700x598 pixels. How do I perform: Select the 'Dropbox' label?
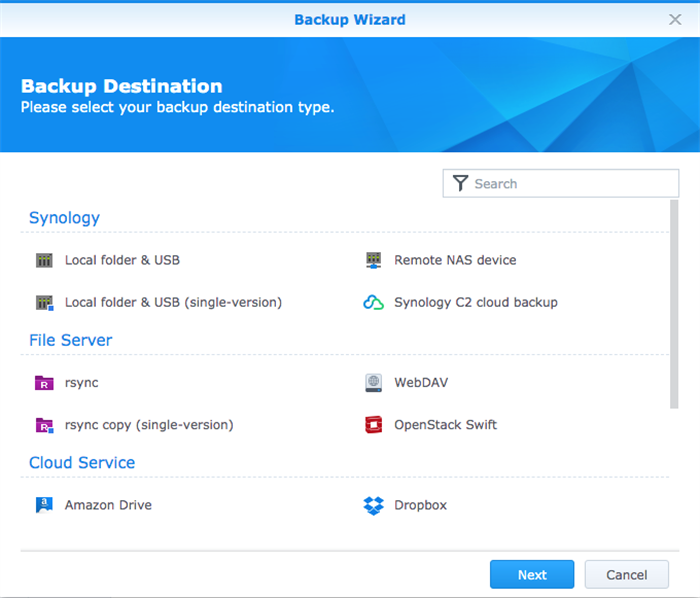pos(420,505)
